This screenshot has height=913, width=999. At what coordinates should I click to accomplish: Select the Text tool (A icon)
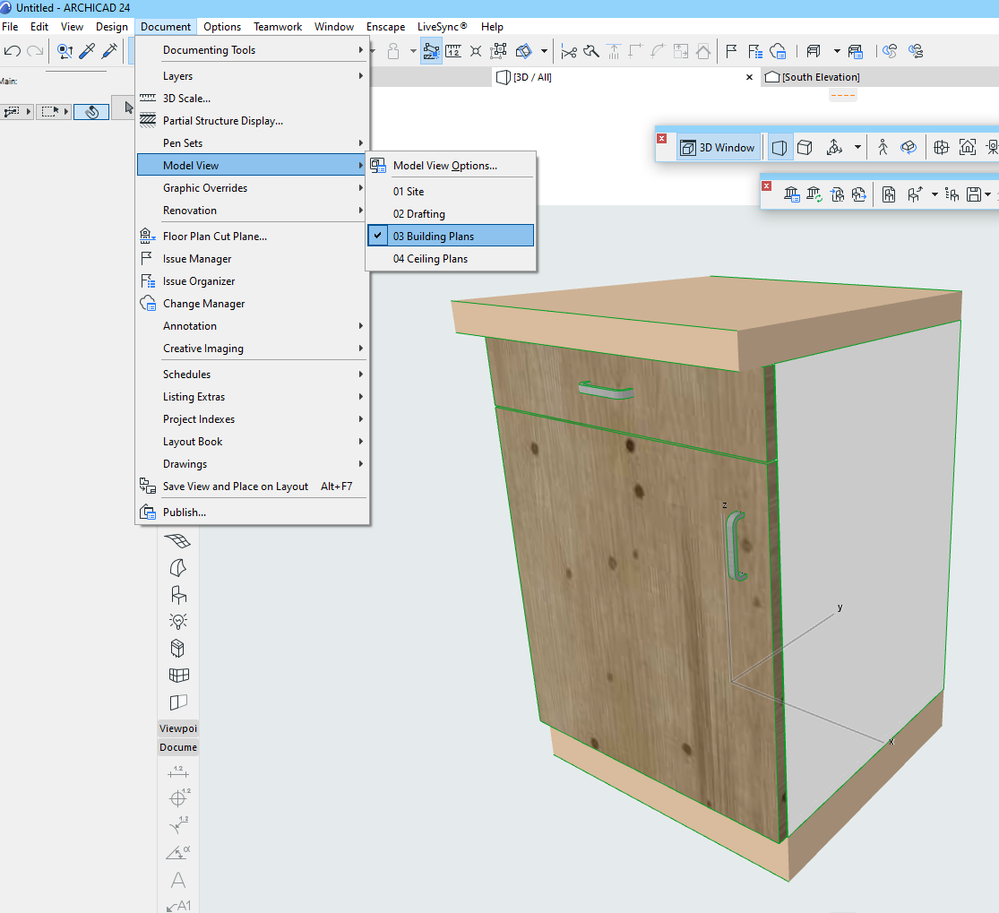178,880
